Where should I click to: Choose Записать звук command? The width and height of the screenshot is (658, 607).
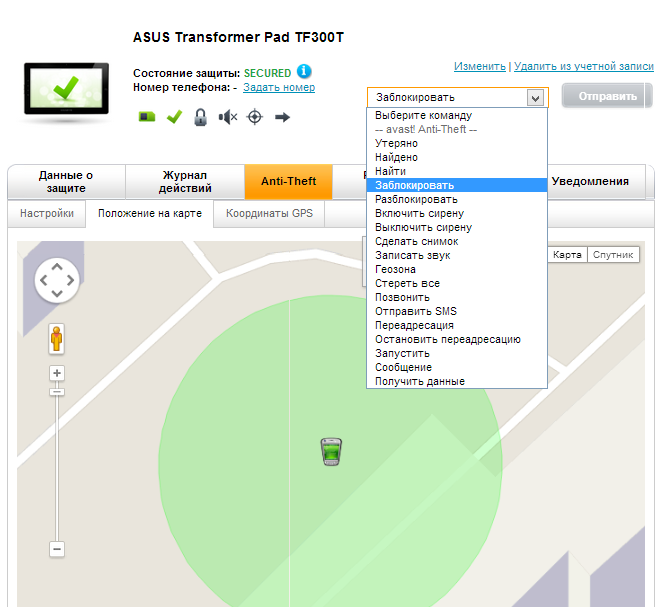pos(457,255)
